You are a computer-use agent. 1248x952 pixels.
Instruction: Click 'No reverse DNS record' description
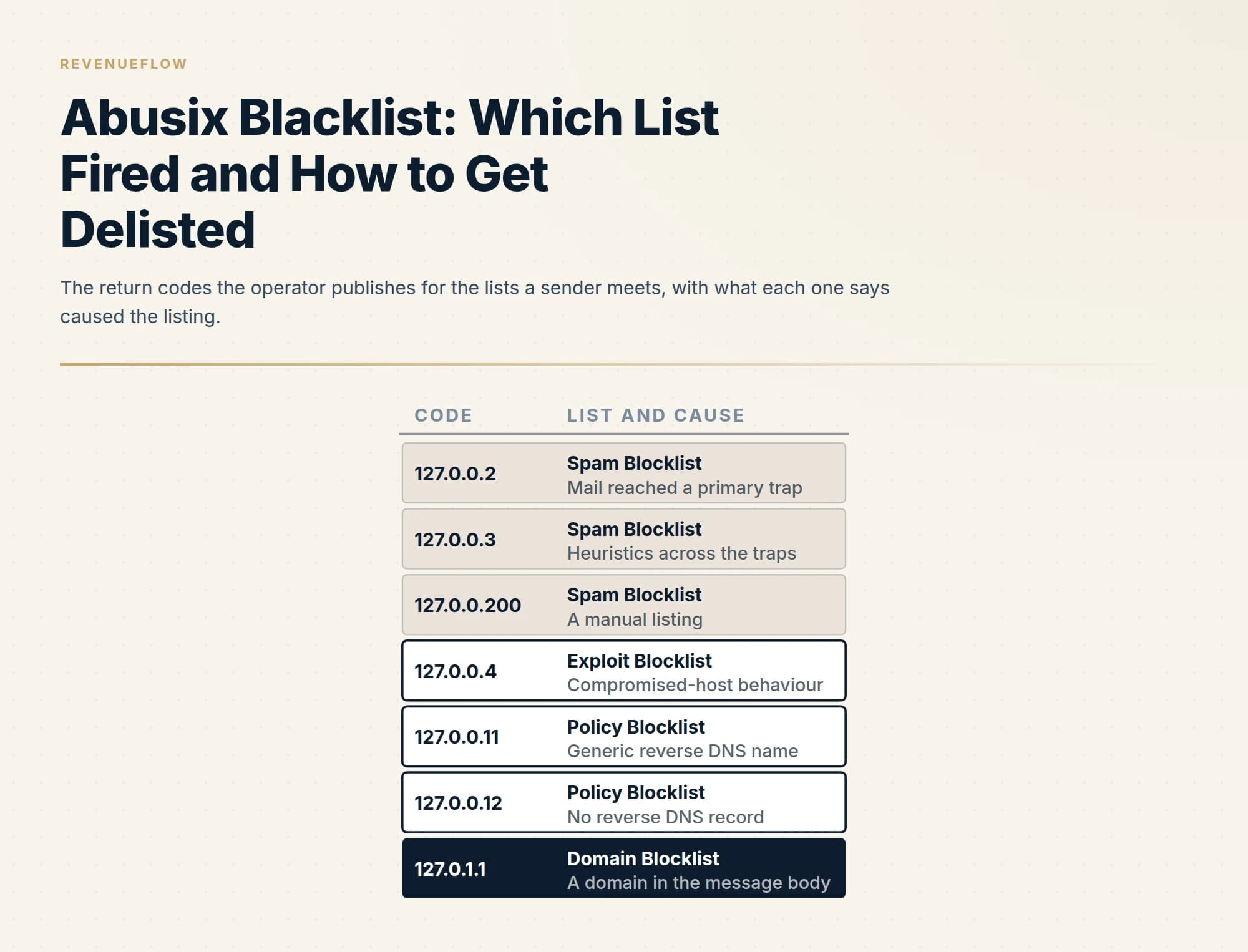(x=665, y=817)
